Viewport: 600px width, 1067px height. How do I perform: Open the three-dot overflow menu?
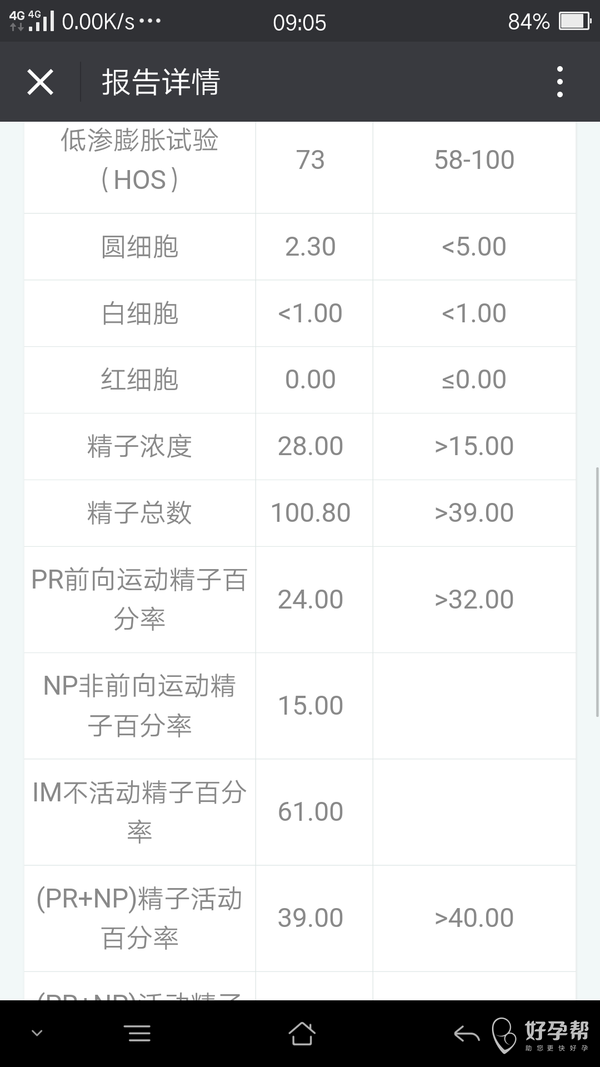(560, 82)
